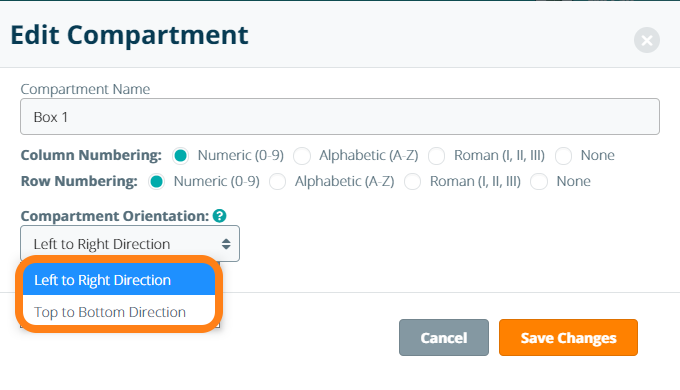The height and width of the screenshot is (390, 680).
Task: Click the Edit Compartment title heading
Action: point(129,35)
